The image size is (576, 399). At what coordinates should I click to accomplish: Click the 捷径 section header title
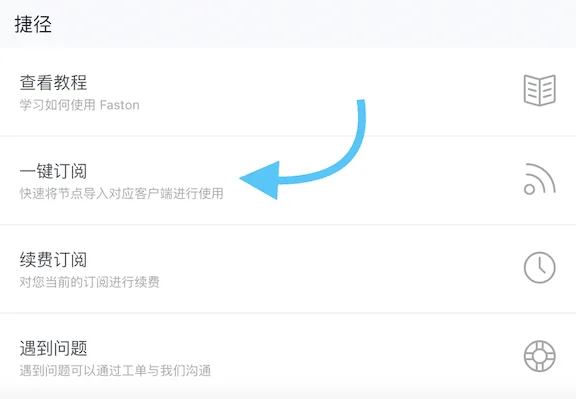pos(33,25)
